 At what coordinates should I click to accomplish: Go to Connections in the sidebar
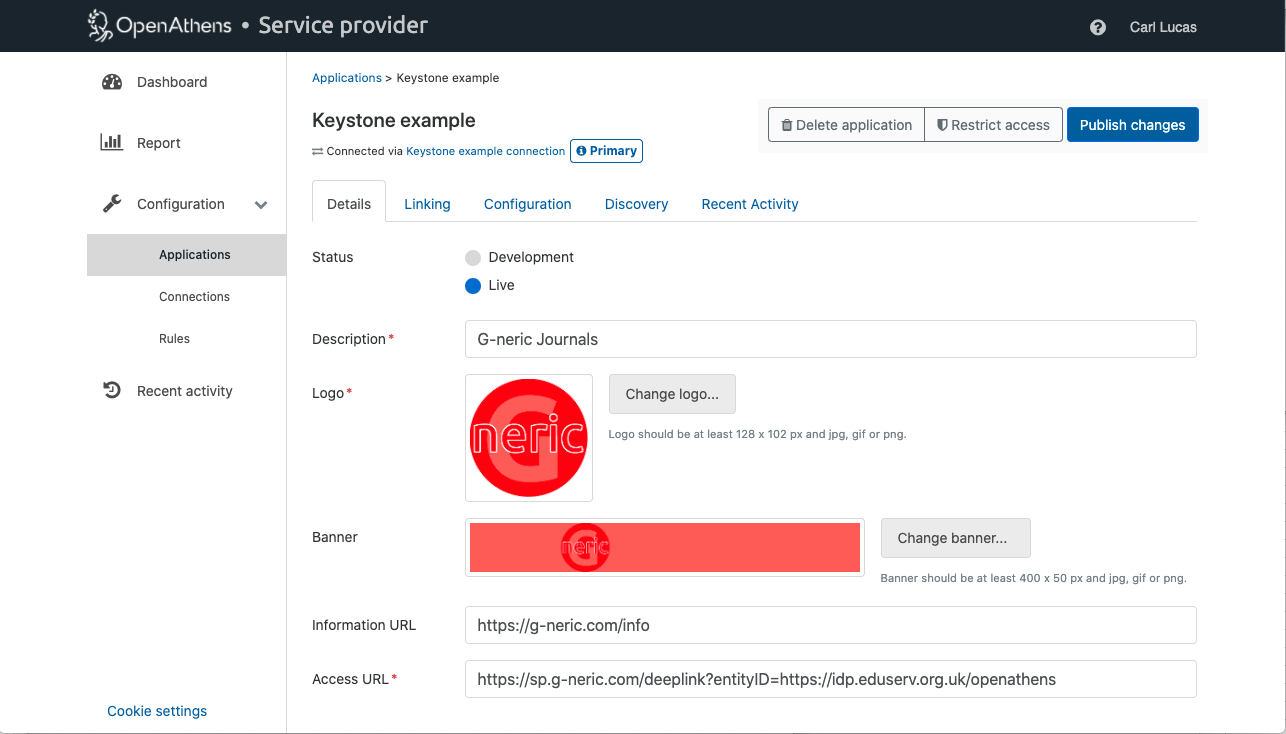(x=194, y=297)
